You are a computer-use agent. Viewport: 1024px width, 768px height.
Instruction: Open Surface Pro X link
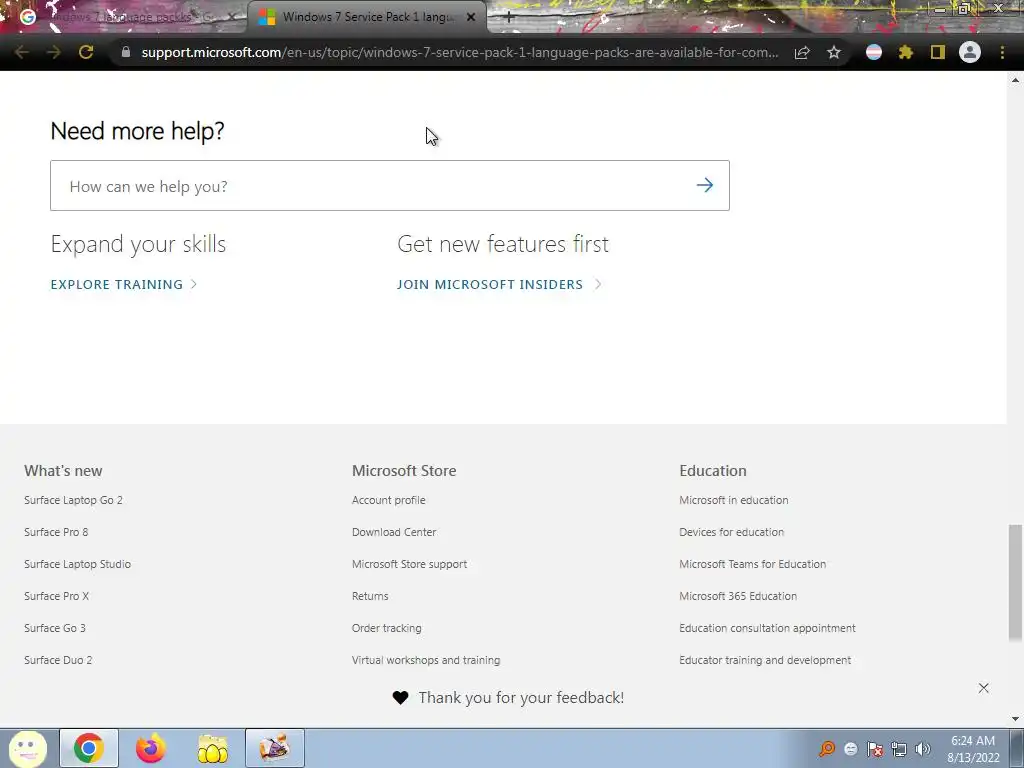click(x=57, y=596)
